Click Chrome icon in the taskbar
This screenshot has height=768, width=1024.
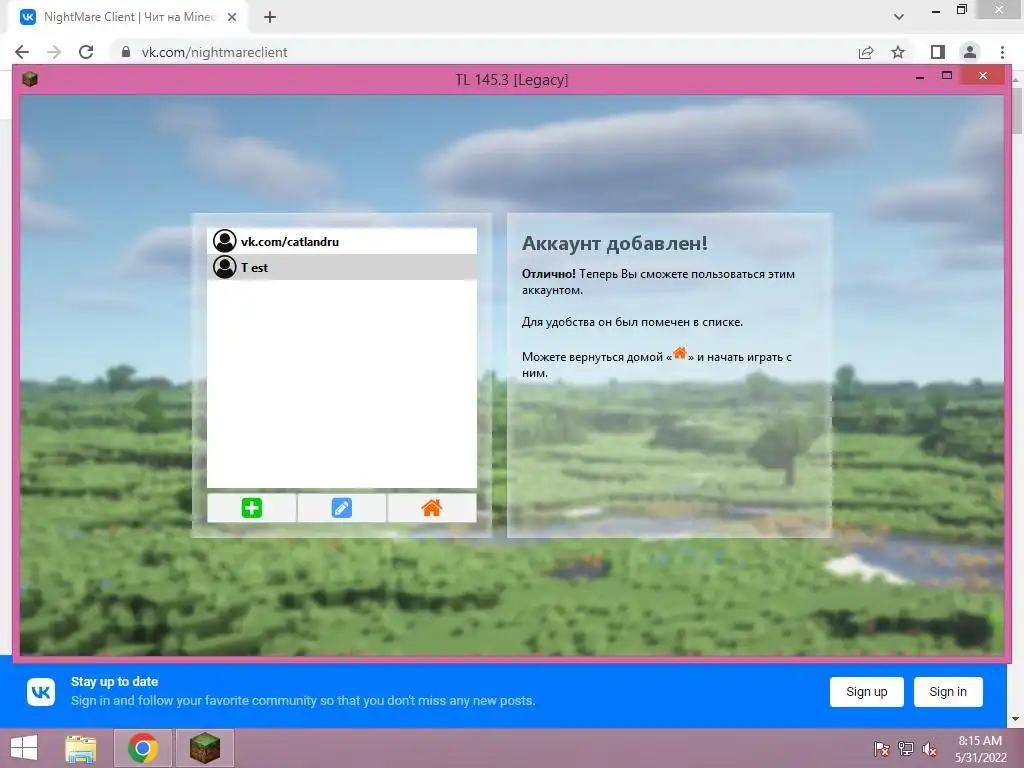tap(143, 748)
